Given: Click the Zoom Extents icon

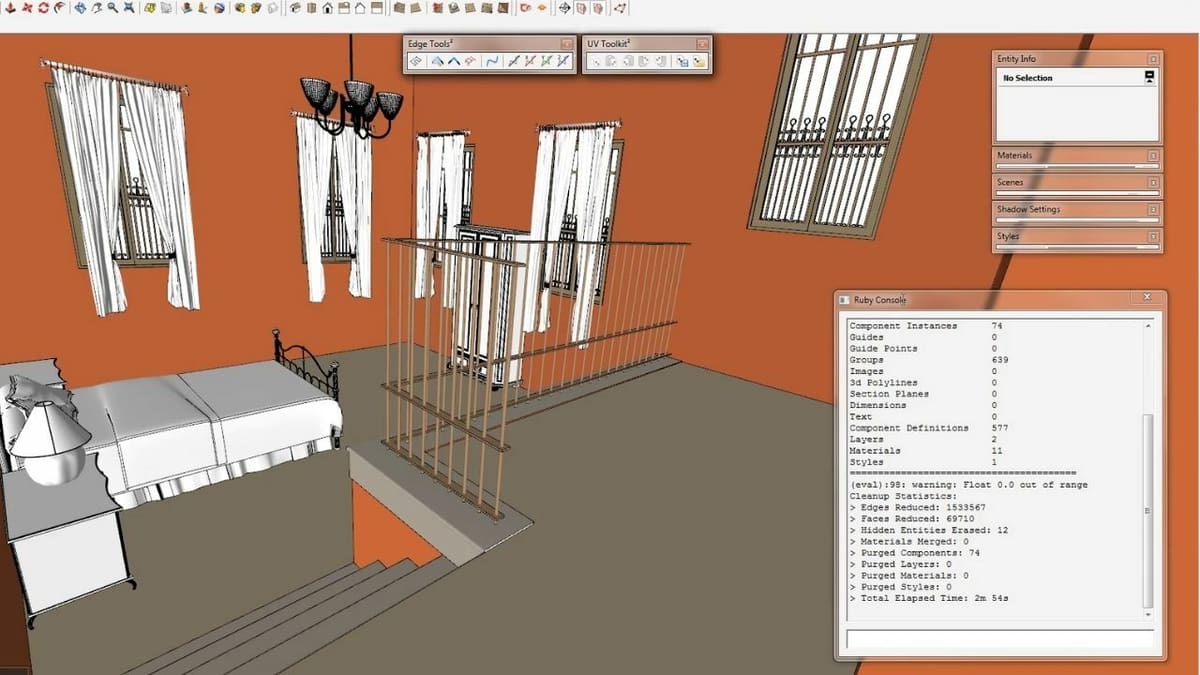Looking at the screenshot, I should point(128,8).
